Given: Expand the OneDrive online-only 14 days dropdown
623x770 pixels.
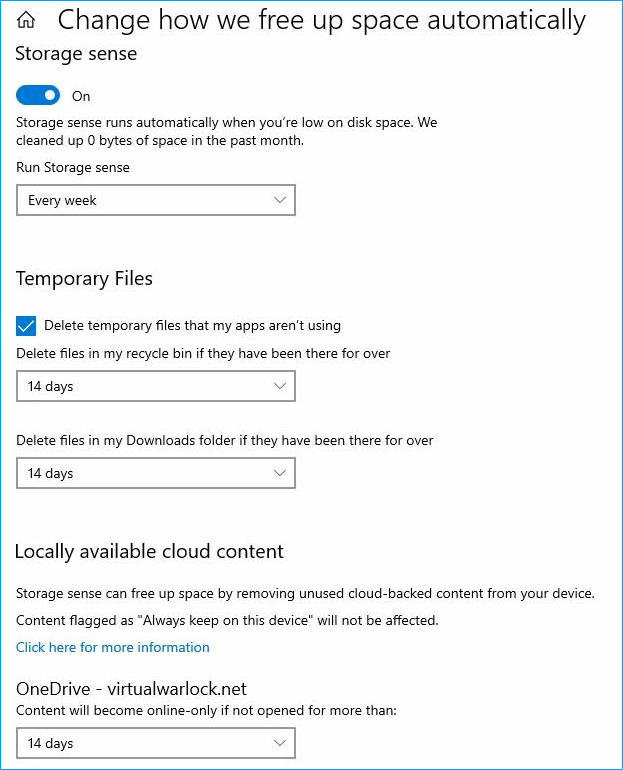Looking at the screenshot, I should 155,743.
